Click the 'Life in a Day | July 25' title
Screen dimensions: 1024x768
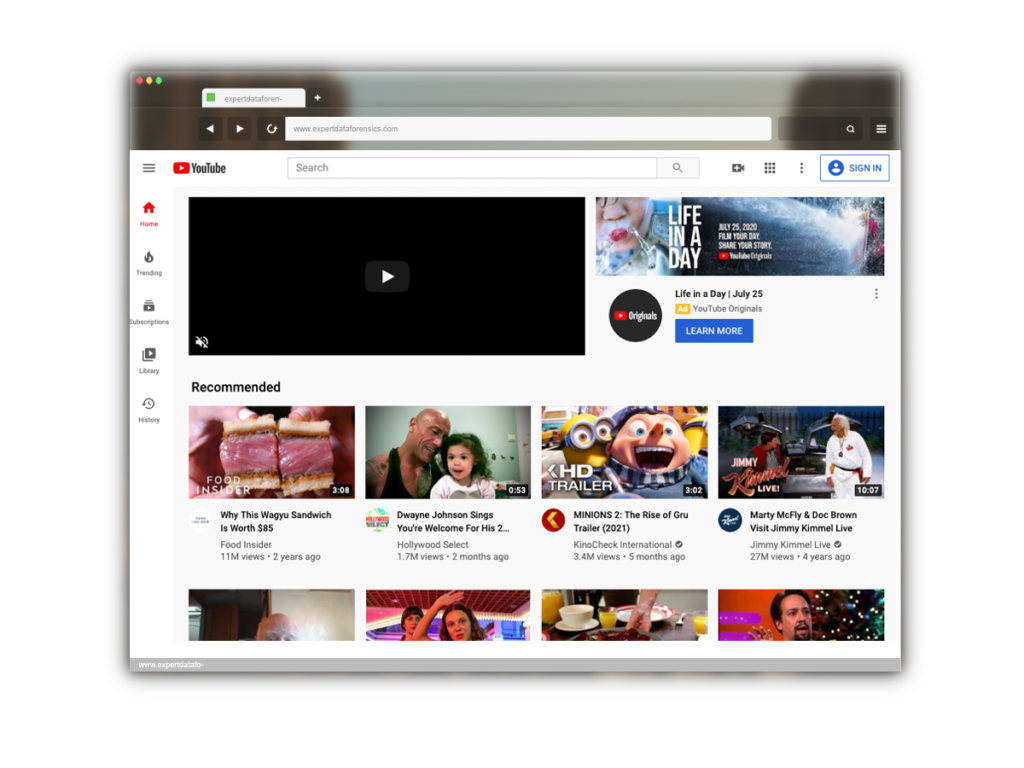click(719, 294)
